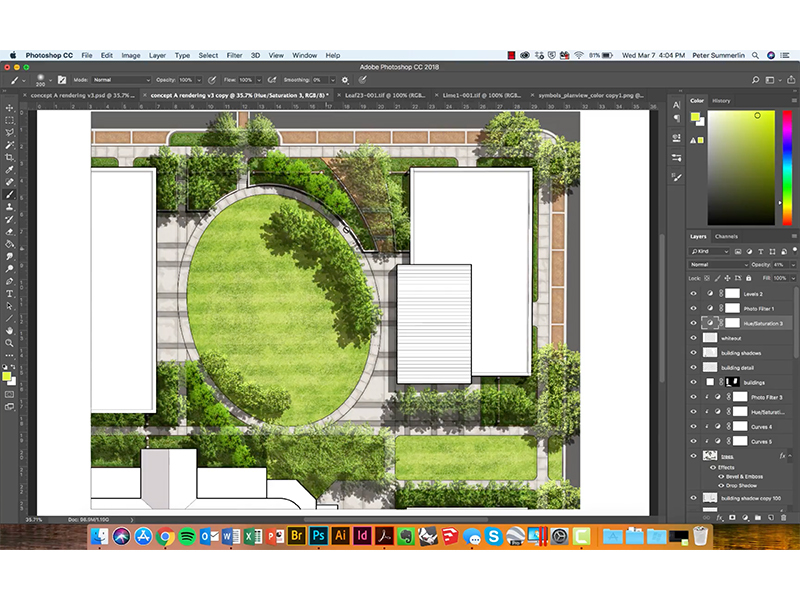Choose the Hand tool
The width and height of the screenshot is (800, 600).
point(9,329)
